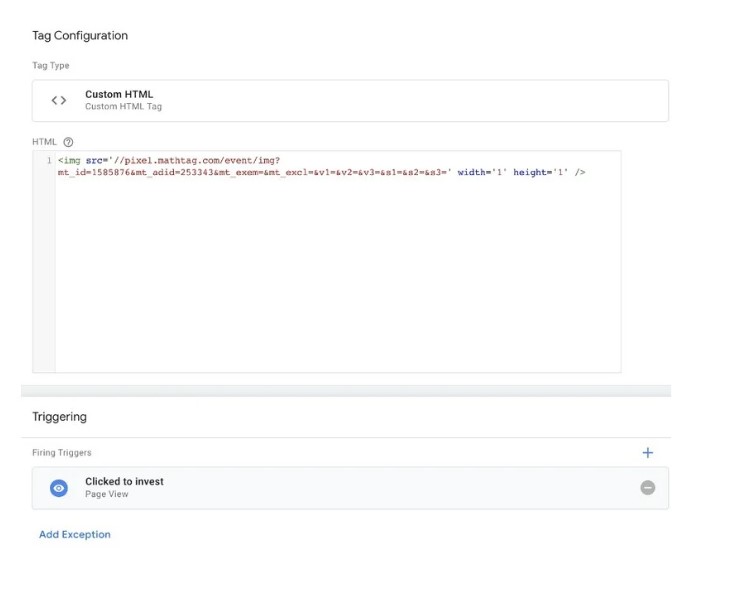The height and width of the screenshot is (600, 732).
Task: Click the Page View eye trigger icon
Action: pyautogui.click(x=59, y=488)
